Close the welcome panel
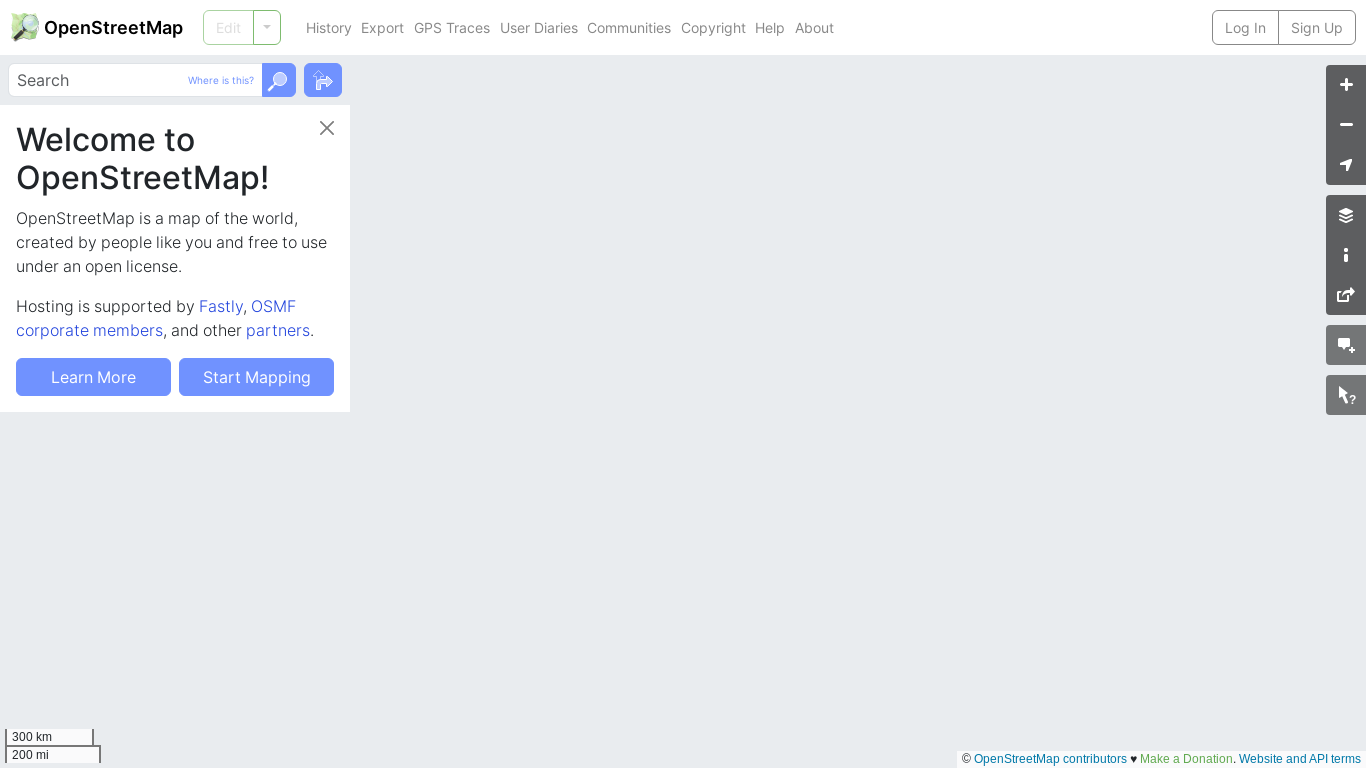This screenshot has width=1366, height=768. 327,128
